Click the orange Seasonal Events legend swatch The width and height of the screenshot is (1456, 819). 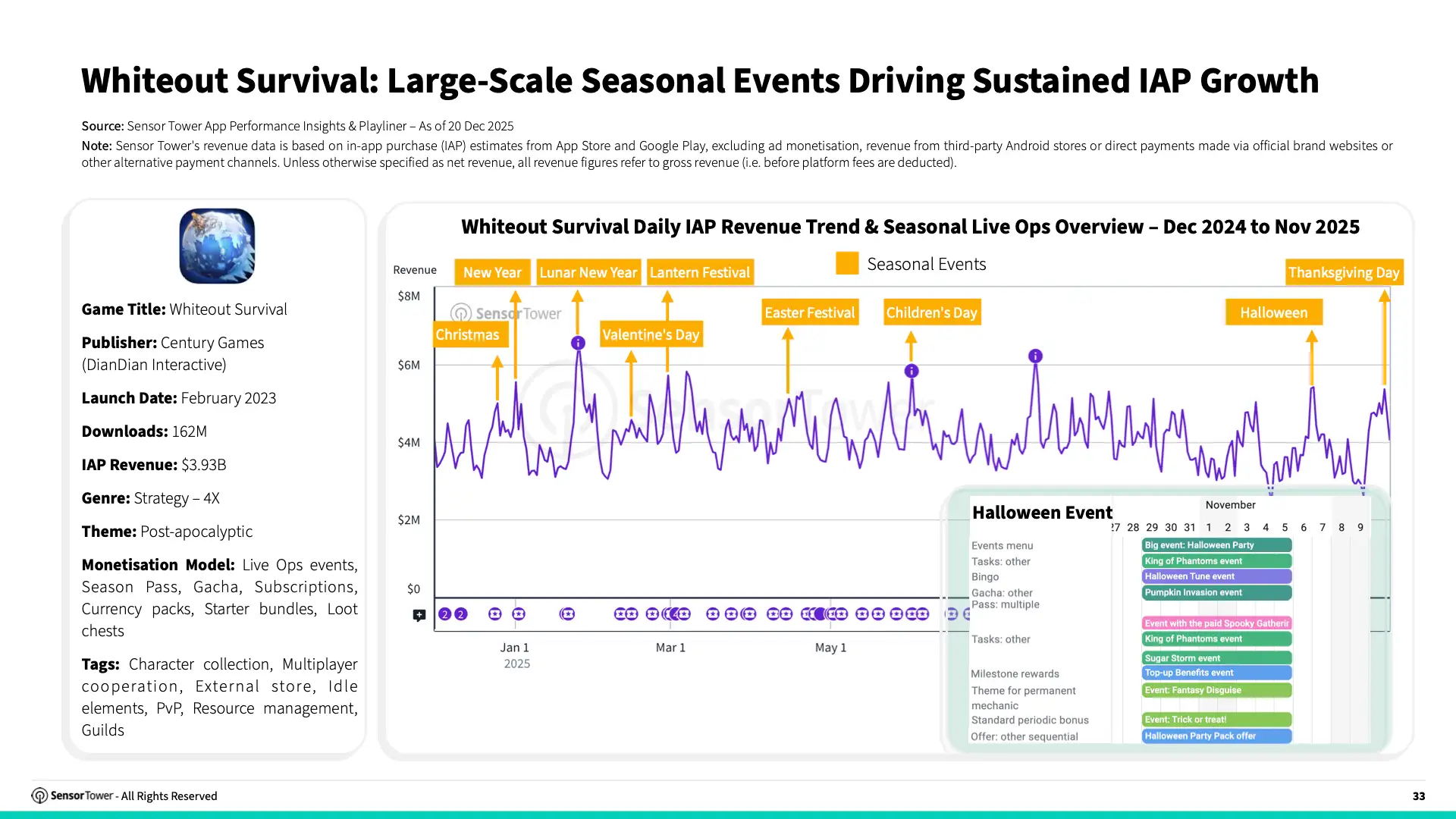[847, 263]
